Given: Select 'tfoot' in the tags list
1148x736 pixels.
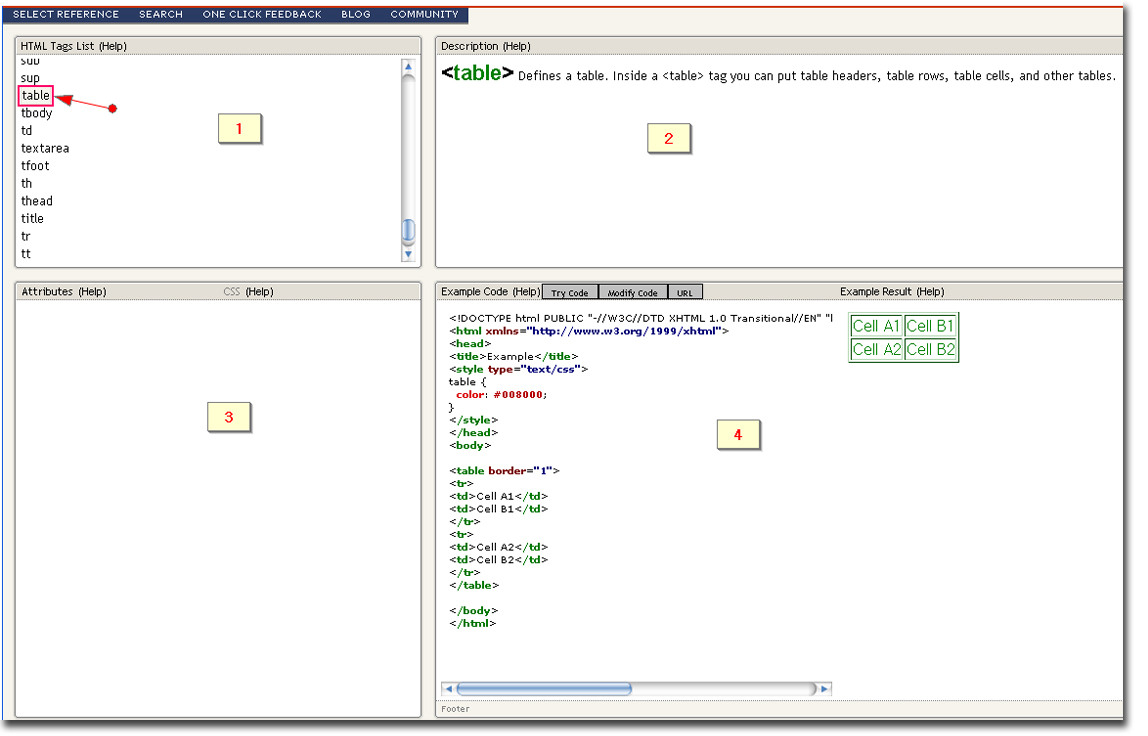Looking at the screenshot, I should point(35,166).
